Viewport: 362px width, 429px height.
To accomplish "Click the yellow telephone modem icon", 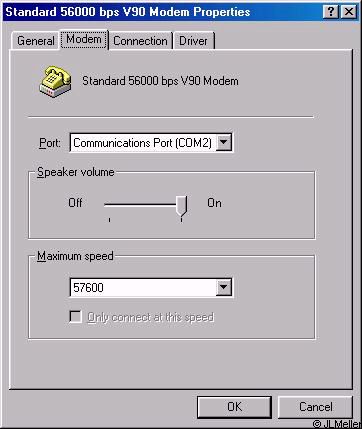I will tap(55, 81).
